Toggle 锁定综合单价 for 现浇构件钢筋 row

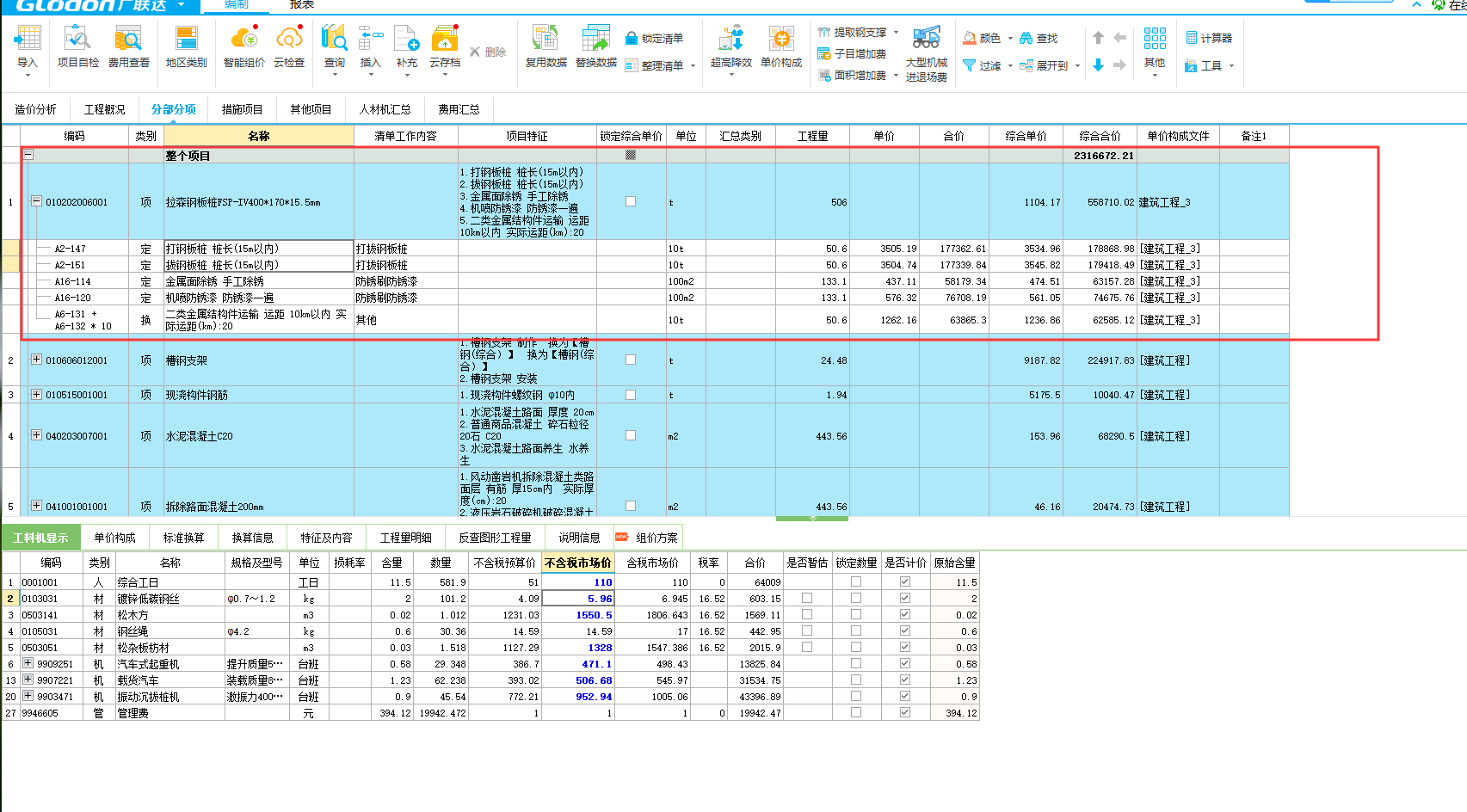631,395
